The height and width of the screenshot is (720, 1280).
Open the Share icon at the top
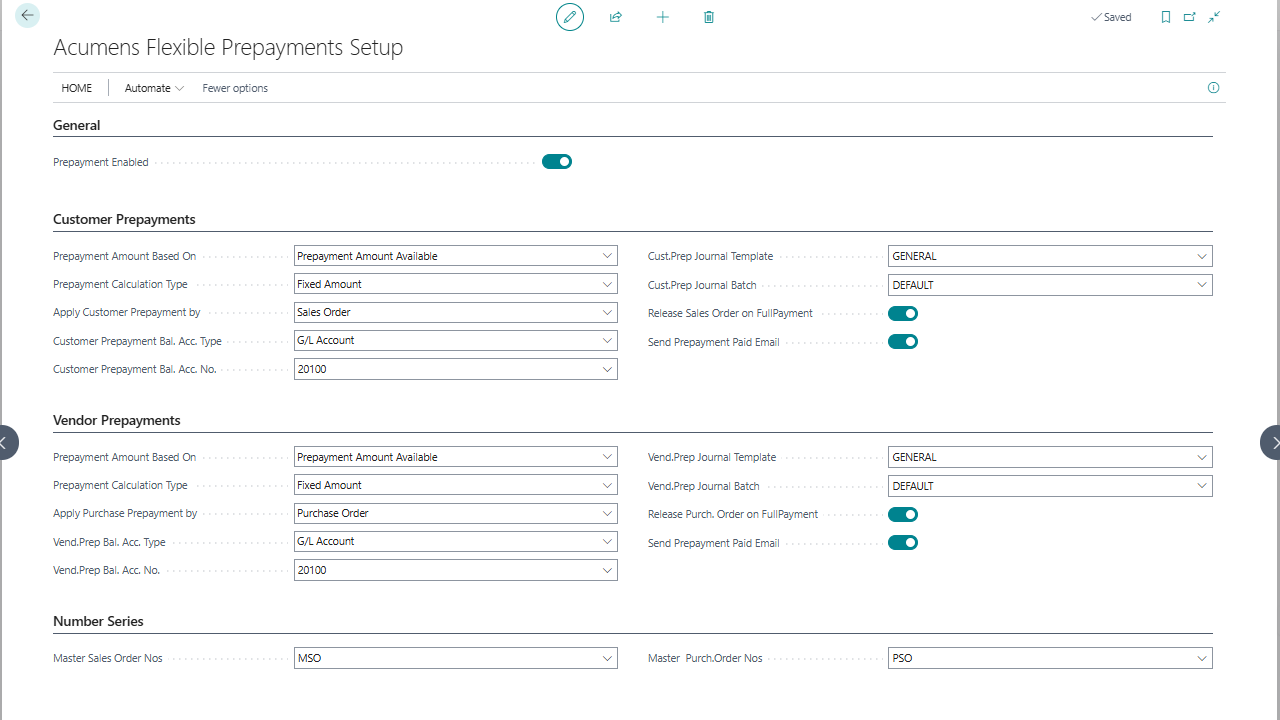click(x=615, y=17)
